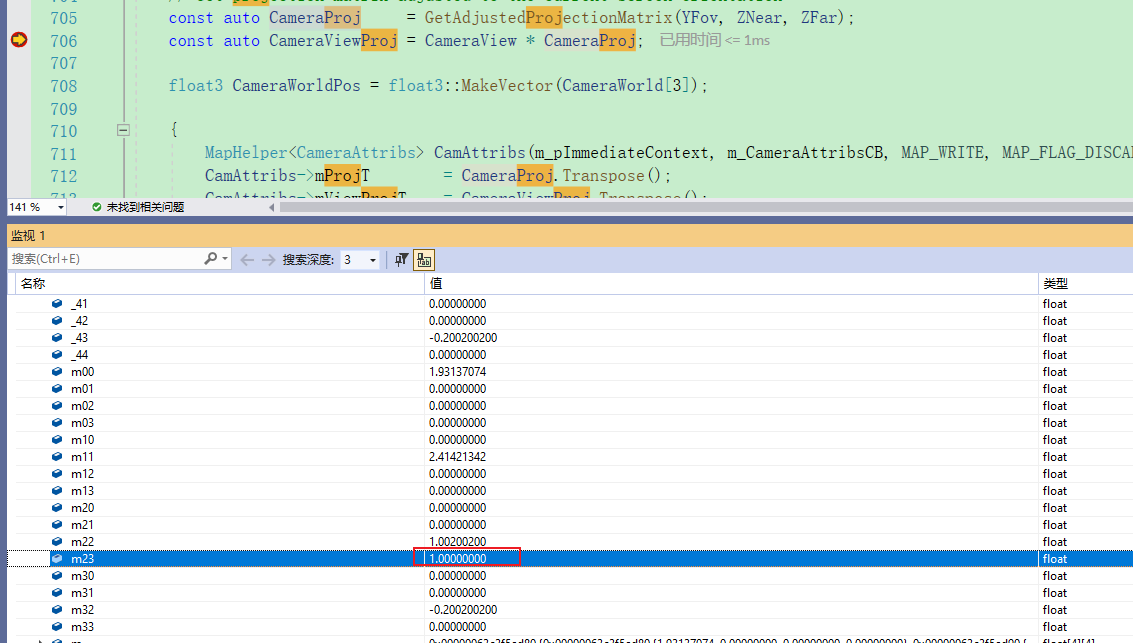Click the field icon beside m03
The height and width of the screenshot is (643, 1133).
click(57, 423)
